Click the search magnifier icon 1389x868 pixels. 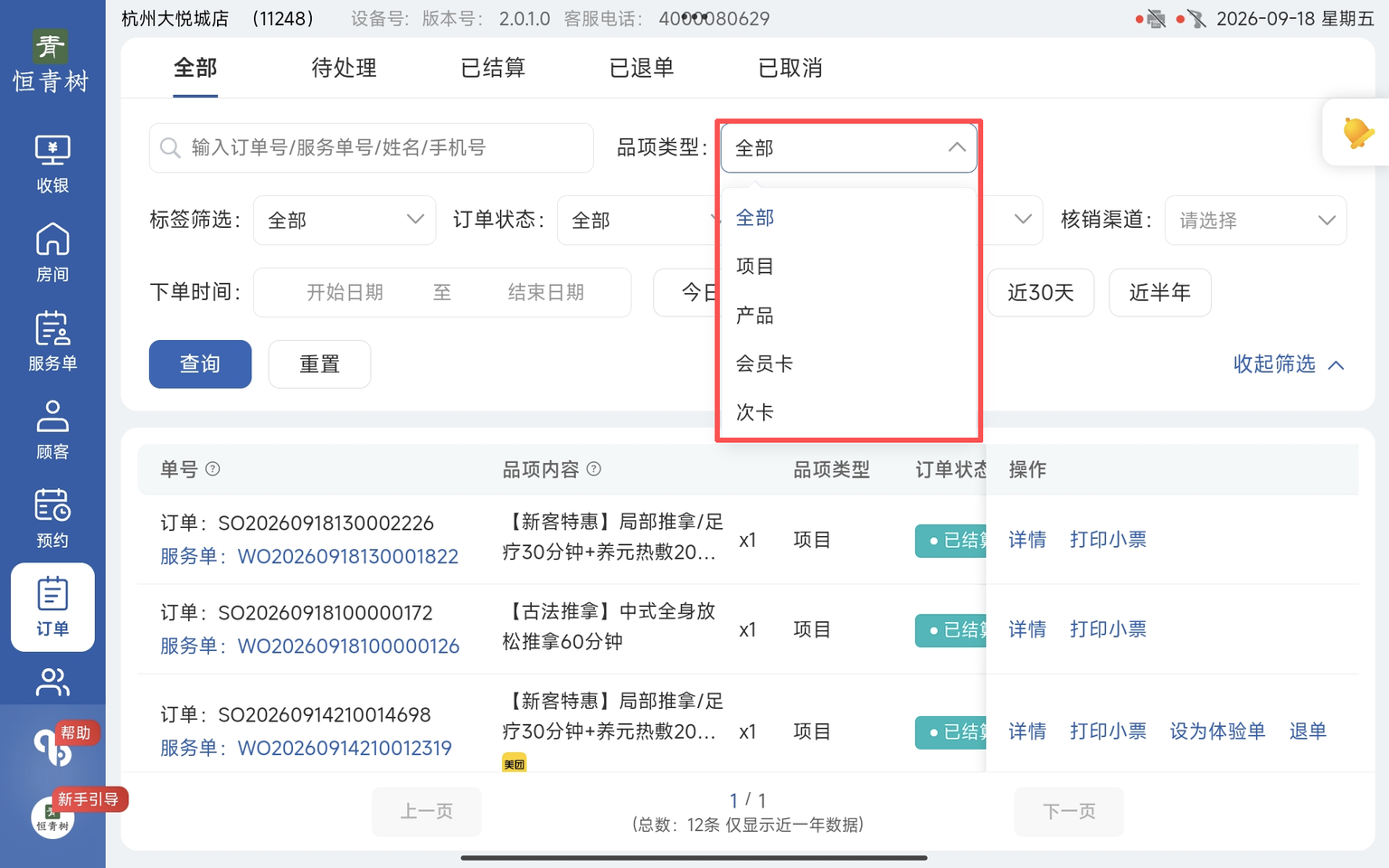(170, 147)
